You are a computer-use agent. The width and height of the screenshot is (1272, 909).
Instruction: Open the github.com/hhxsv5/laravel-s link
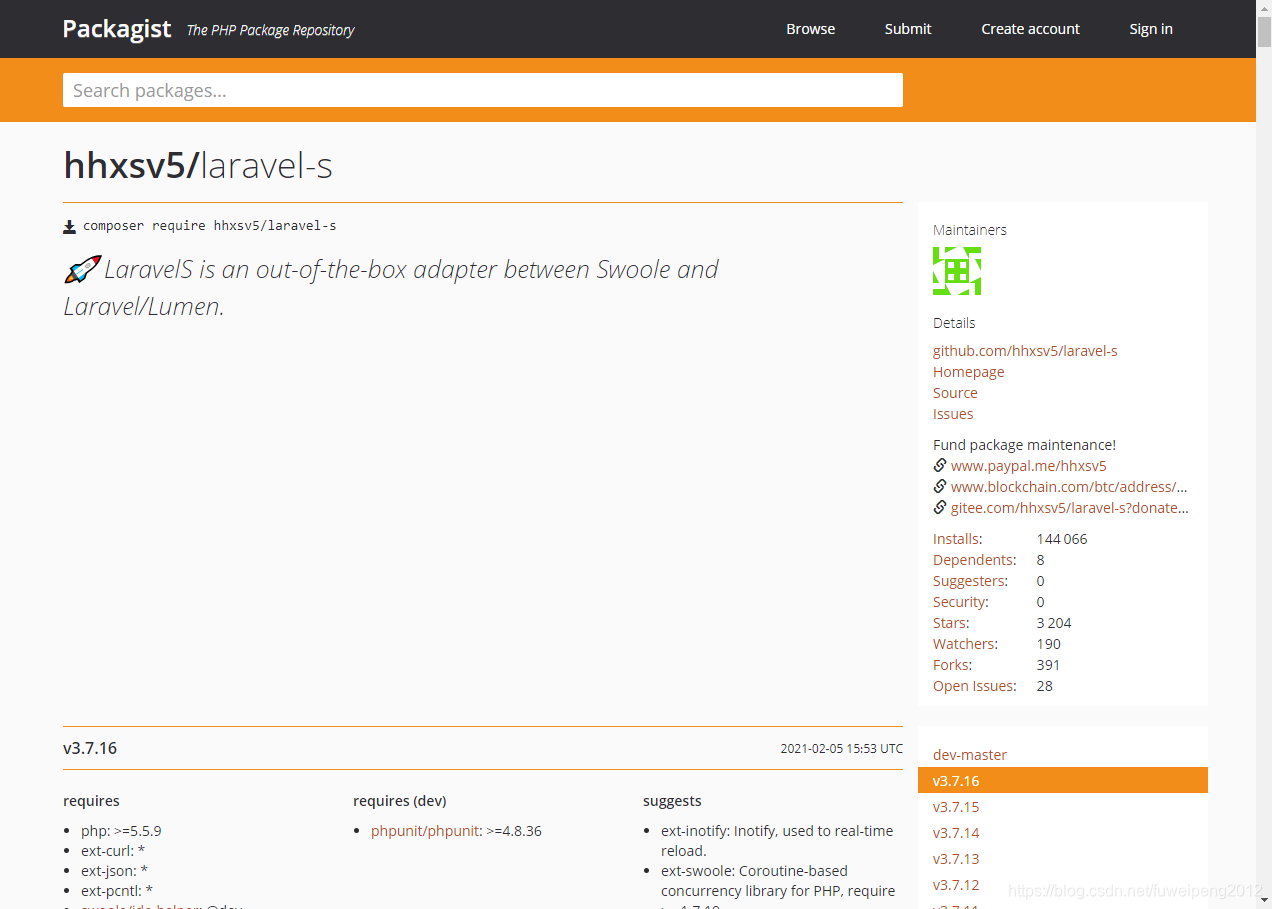(1025, 351)
